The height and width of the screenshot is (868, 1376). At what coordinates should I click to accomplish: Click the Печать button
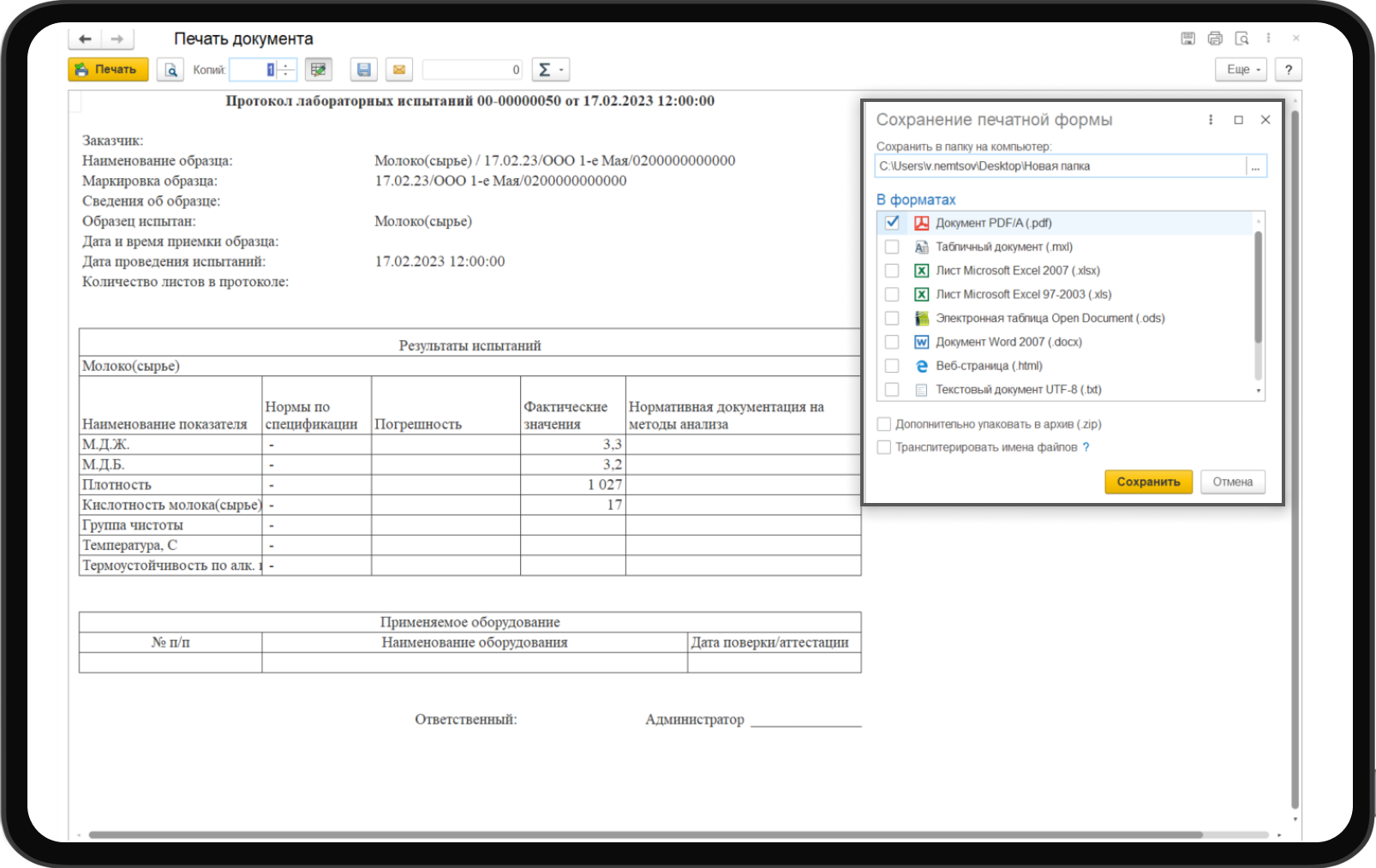(x=108, y=69)
